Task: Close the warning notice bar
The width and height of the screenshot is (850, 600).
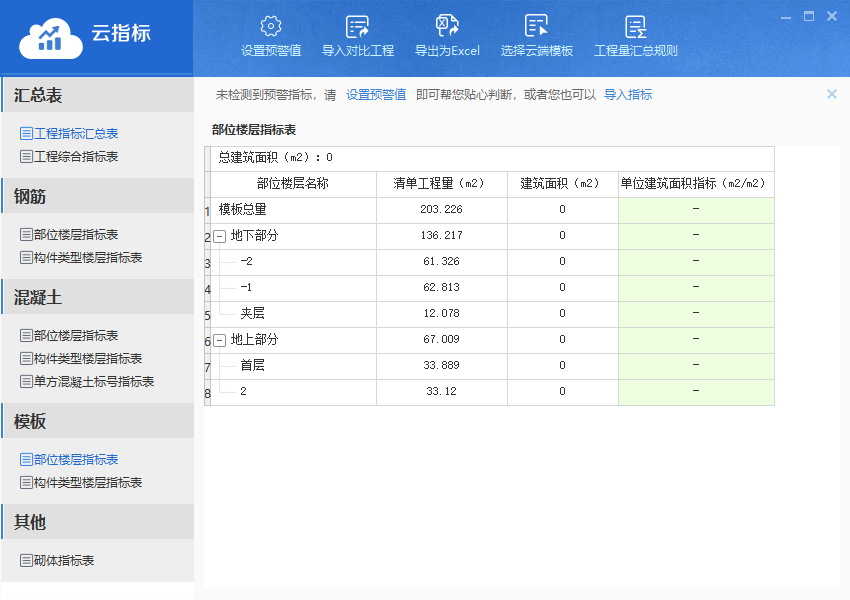Action: pyautogui.click(x=832, y=94)
